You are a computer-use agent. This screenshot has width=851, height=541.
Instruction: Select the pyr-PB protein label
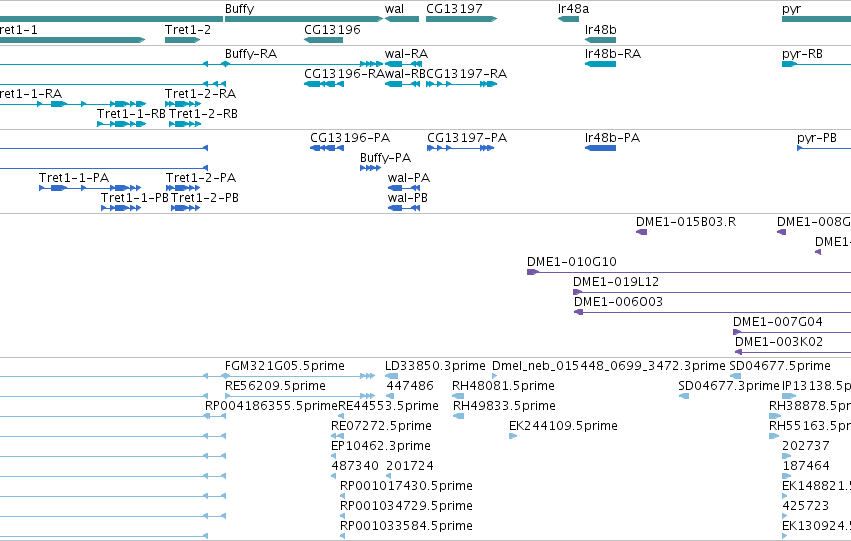817,138
